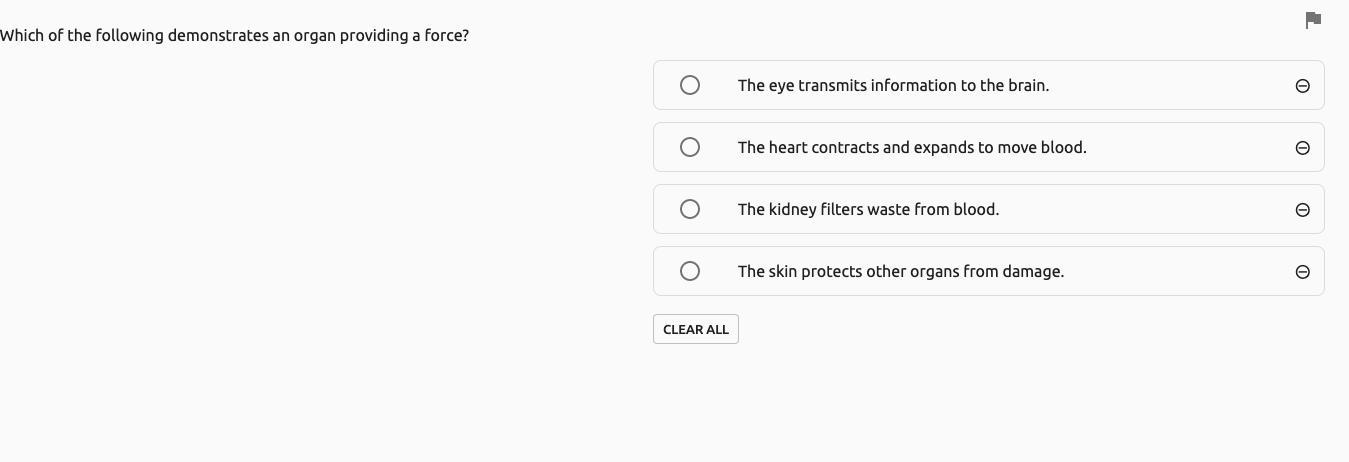Click text "The eye transmits information to the brain."
Image resolution: width=1349 pixels, height=462 pixels.
pyautogui.click(x=893, y=86)
